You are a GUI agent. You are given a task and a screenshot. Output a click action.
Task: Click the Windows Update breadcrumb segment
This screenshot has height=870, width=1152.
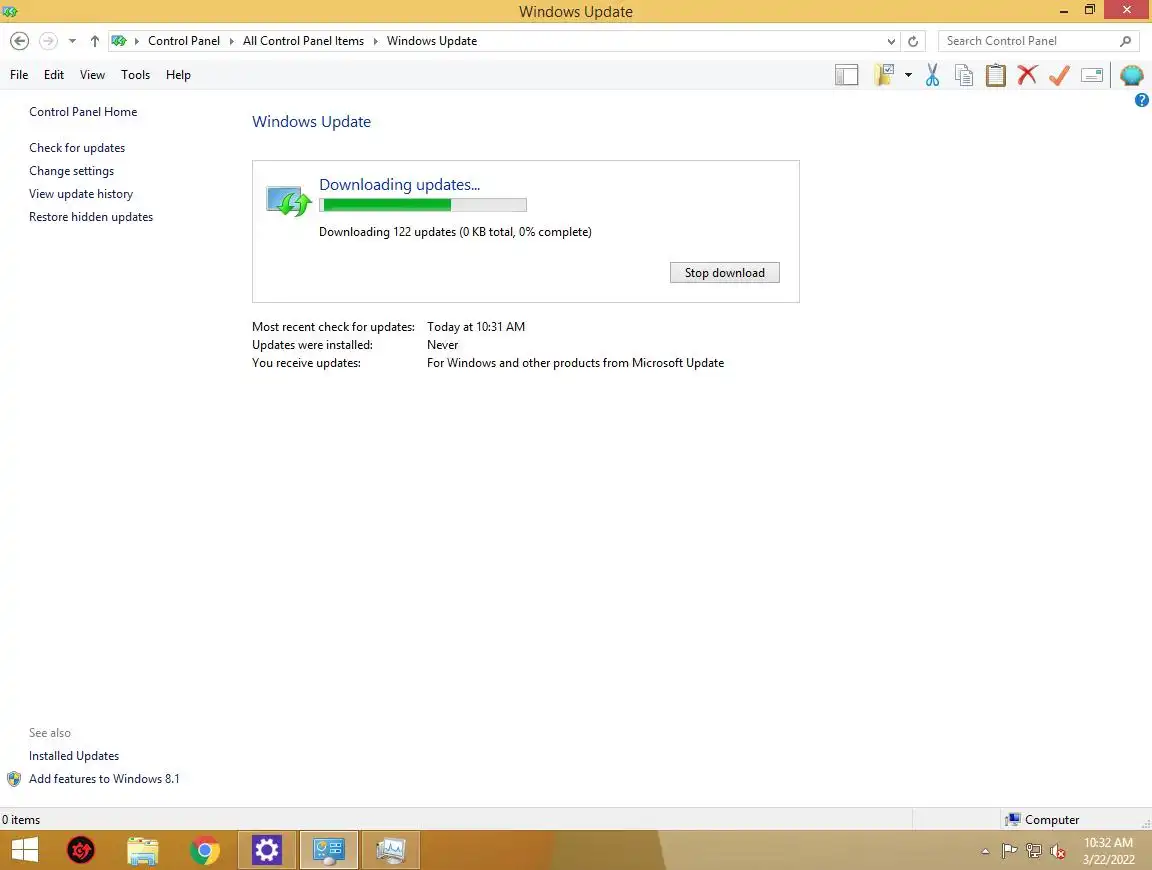pyautogui.click(x=432, y=41)
